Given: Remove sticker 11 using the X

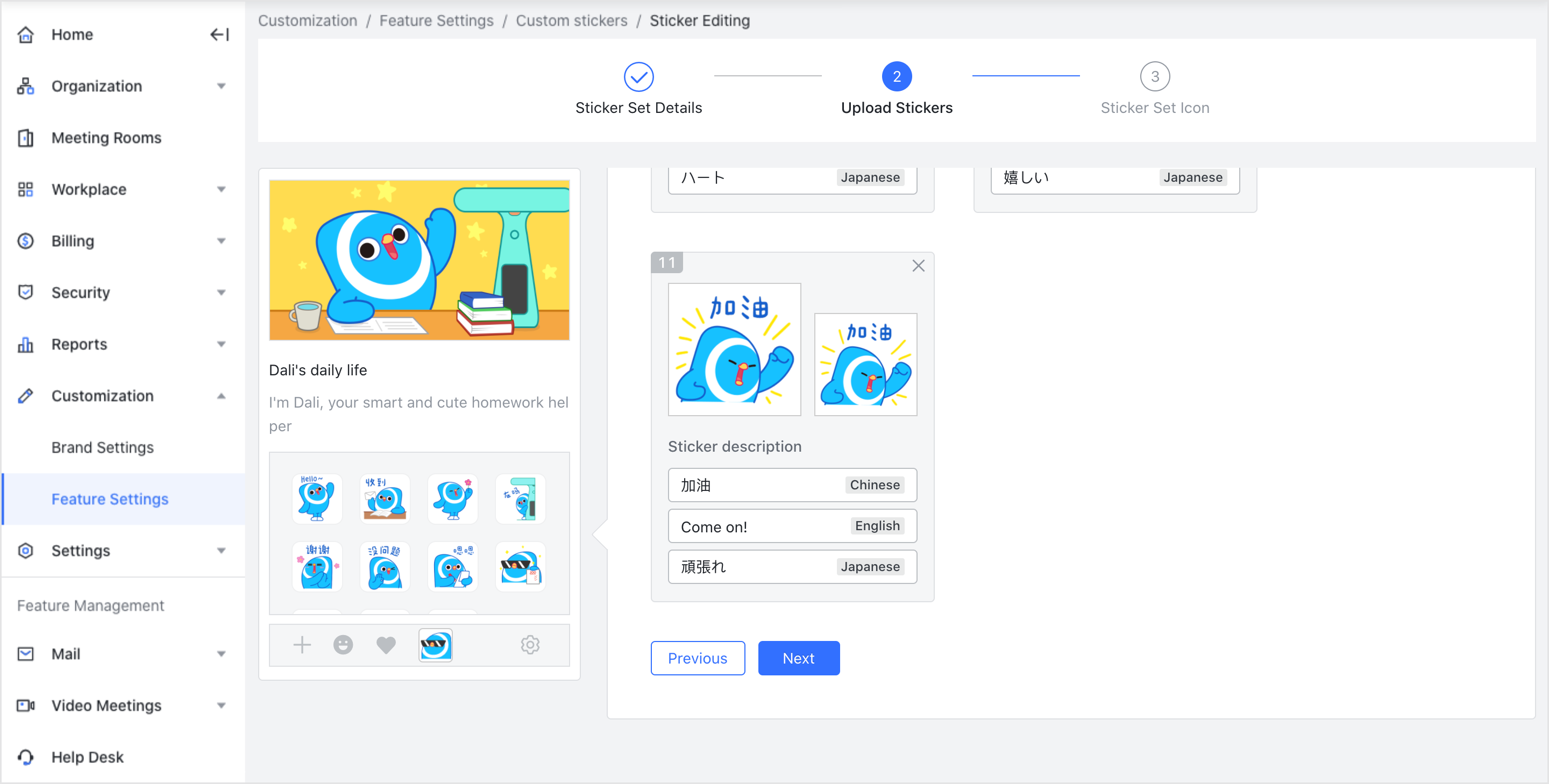Looking at the screenshot, I should tap(918, 265).
